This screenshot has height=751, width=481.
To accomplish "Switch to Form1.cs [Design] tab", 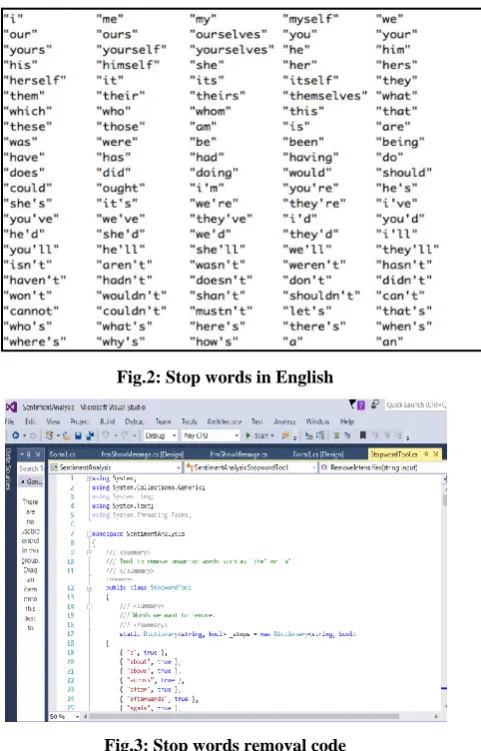I will (x=318, y=454).
